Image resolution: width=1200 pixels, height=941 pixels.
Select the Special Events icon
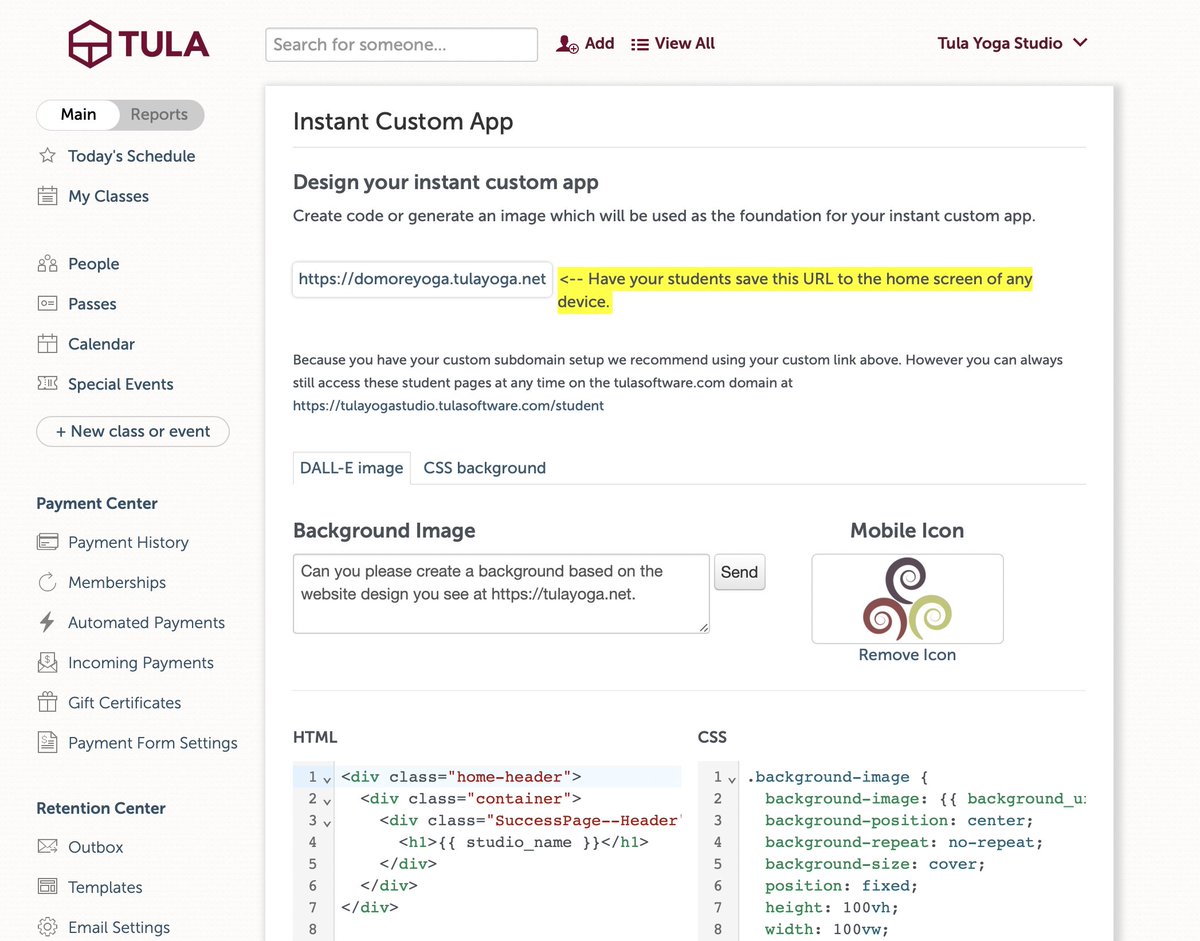(x=47, y=383)
